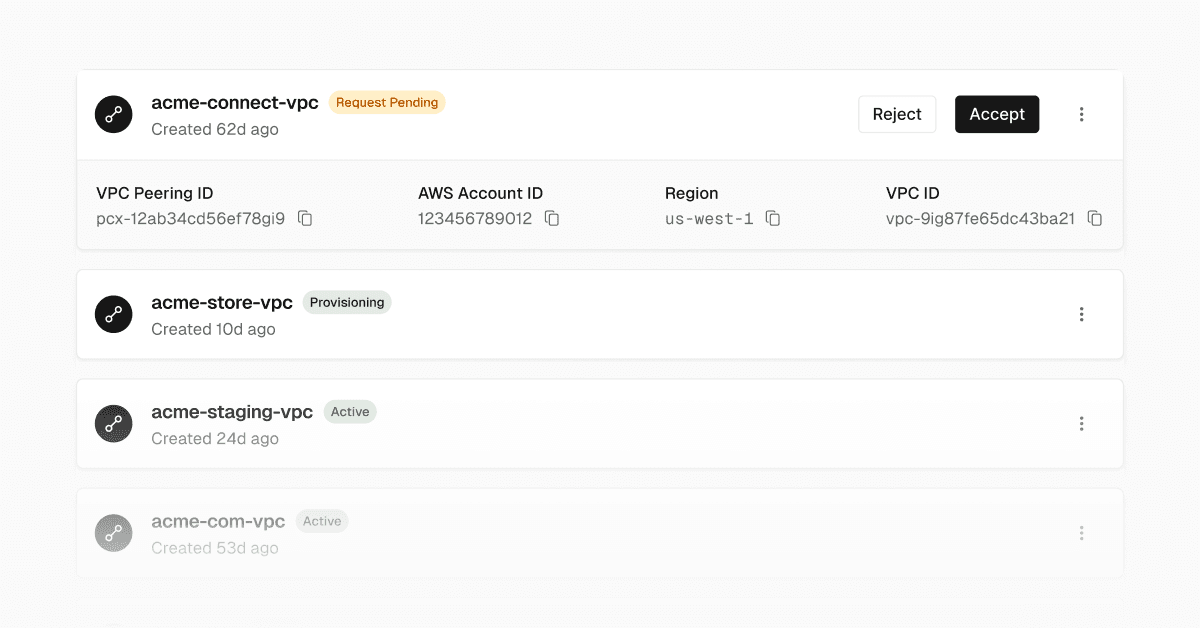Copy the AWS Account ID
Image resolution: width=1200 pixels, height=628 pixels.
point(552,218)
